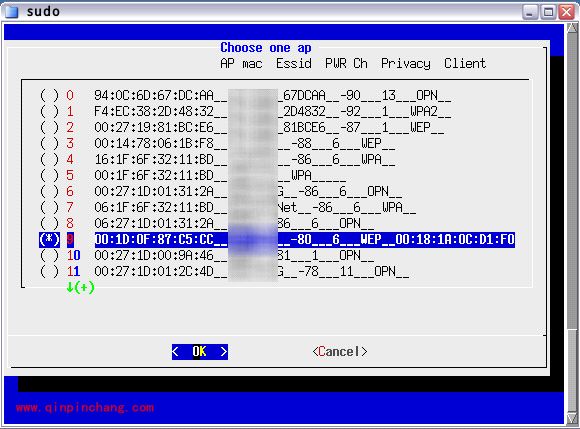The width and height of the screenshot is (580, 429).
Task: Click the '67DCAA' essid suffix text
Action: [304, 95]
